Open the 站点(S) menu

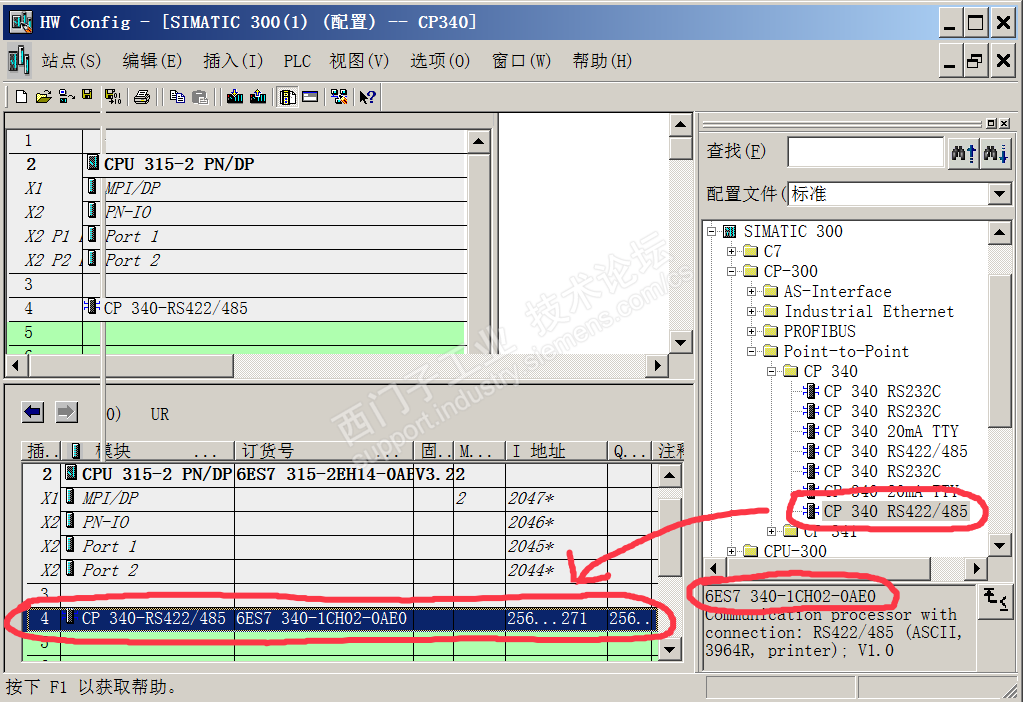(71, 61)
